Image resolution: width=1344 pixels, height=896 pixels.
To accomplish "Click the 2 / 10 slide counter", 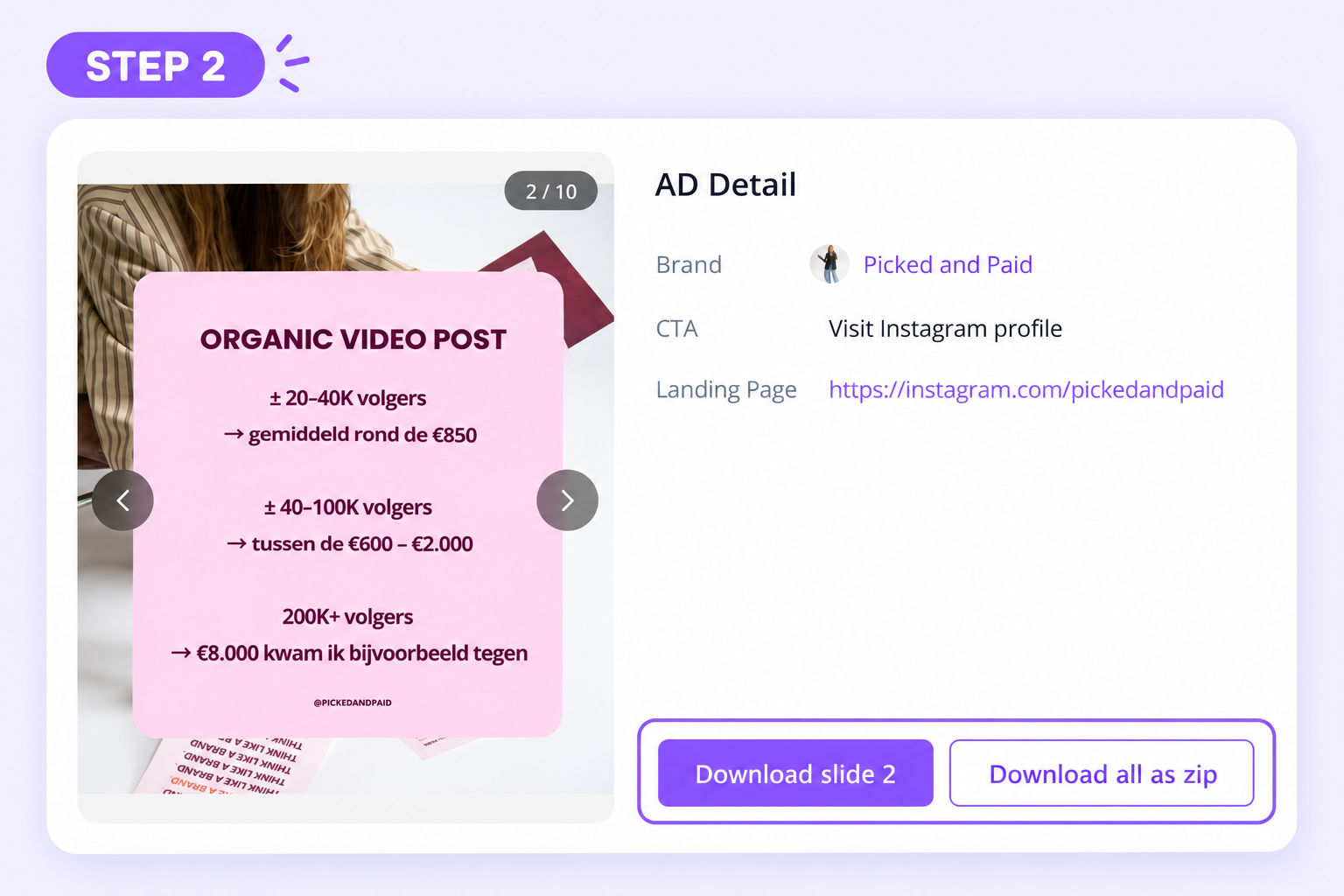I will pyautogui.click(x=551, y=191).
